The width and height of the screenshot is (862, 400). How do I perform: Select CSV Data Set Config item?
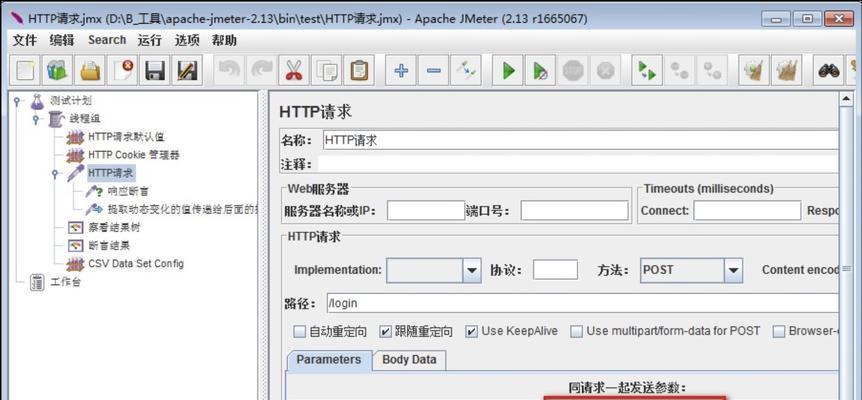coord(136,264)
